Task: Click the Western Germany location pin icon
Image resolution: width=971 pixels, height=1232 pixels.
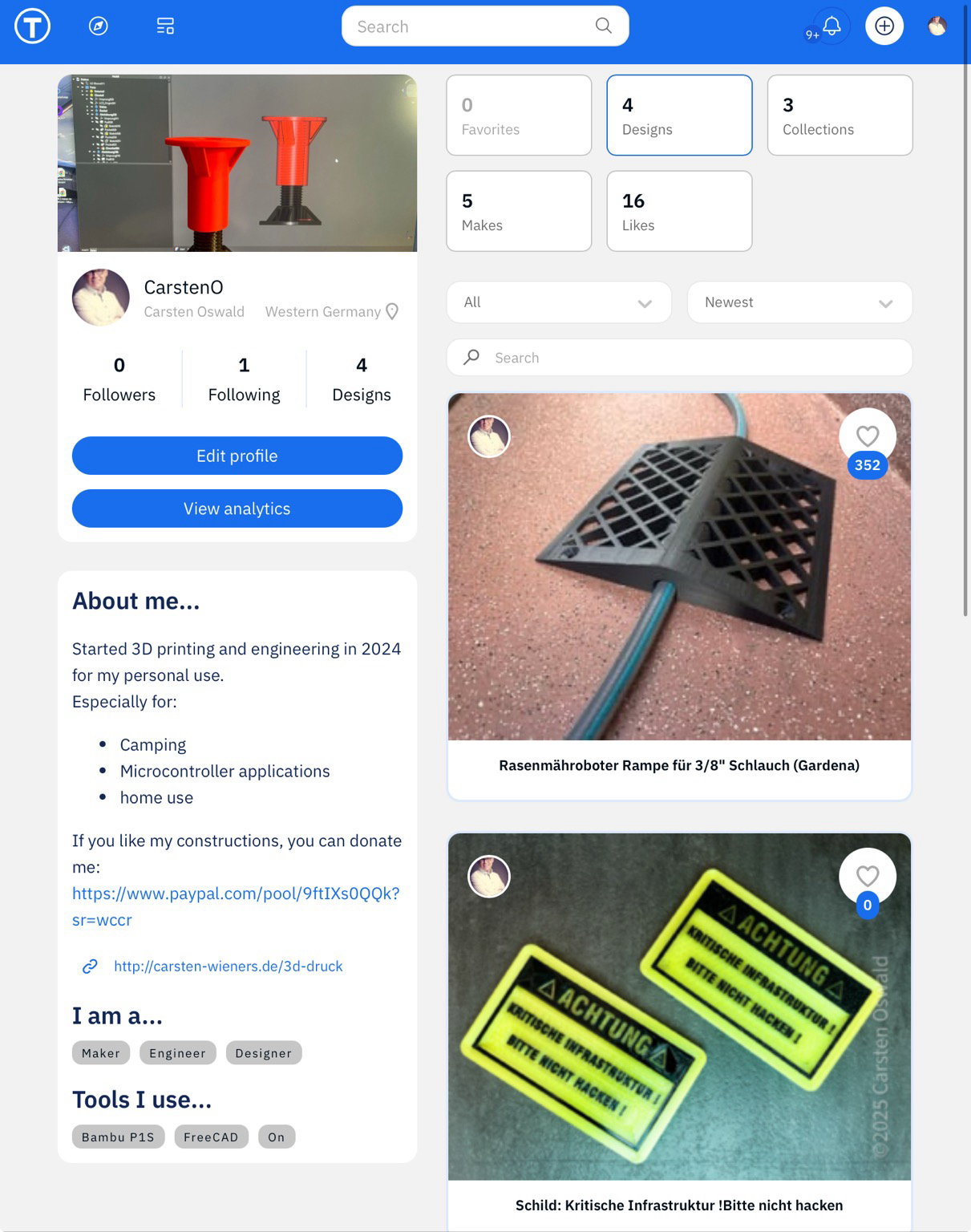Action: (392, 311)
